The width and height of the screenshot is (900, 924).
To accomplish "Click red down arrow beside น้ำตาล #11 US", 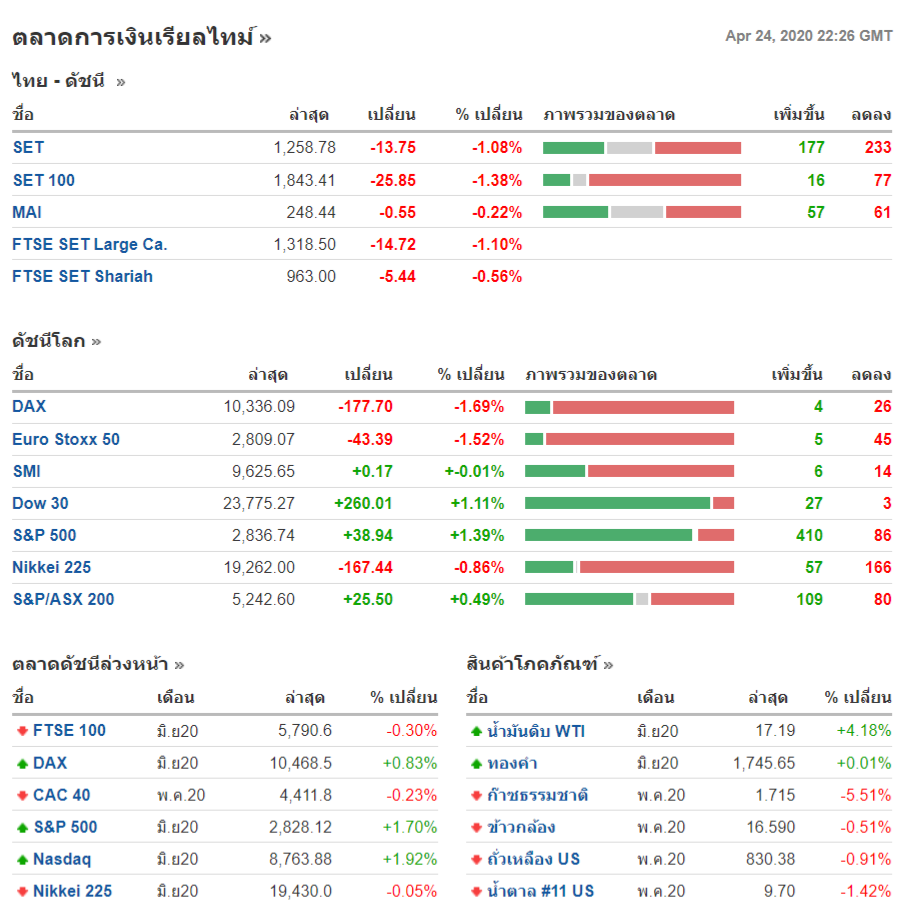I will pyautogui.click(x=476, y=891).
